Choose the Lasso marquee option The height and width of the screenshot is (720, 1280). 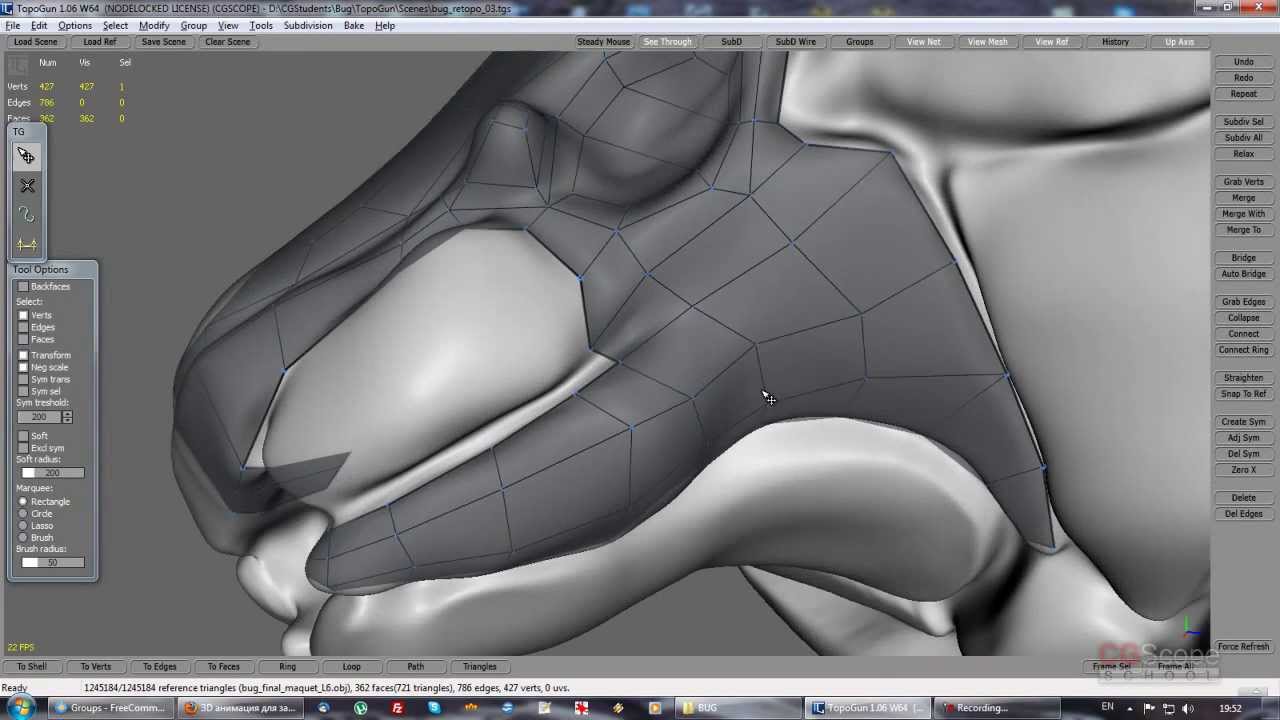(x=23, y=526)
